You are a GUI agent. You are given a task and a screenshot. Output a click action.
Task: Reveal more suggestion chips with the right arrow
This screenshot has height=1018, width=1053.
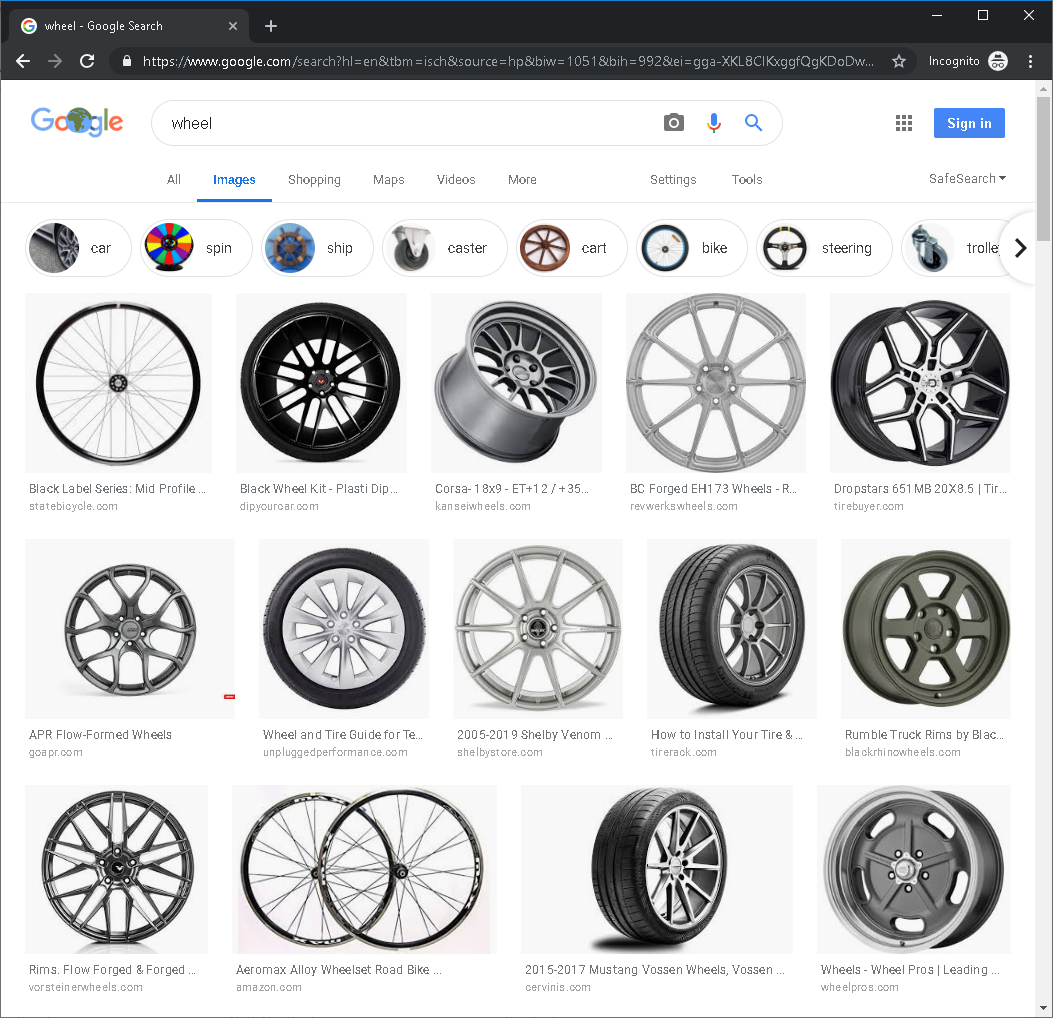[x=1019, y=247]
